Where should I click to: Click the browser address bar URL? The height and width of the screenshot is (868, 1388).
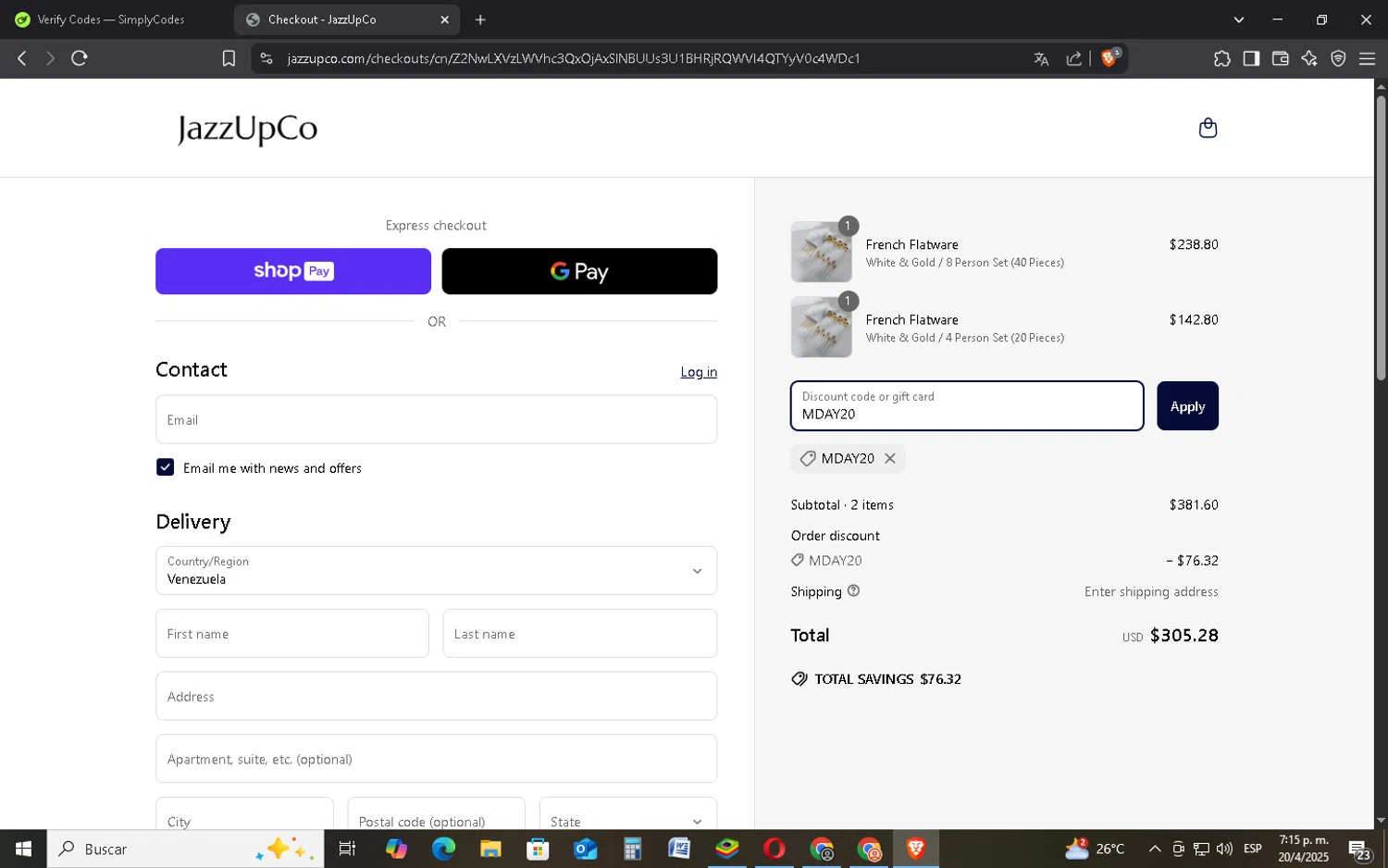pos(574,58)
